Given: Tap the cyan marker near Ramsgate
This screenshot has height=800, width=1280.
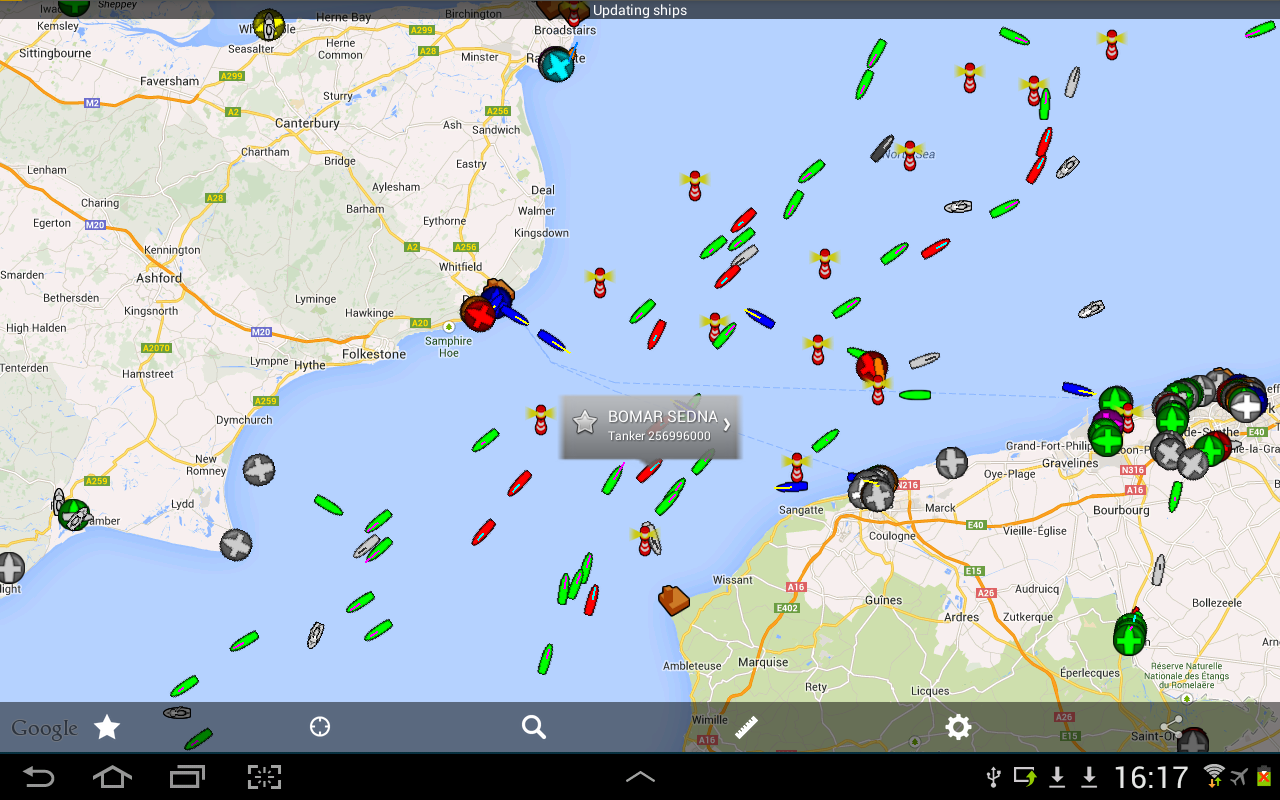Looking at the screenshot, I should 556,65.
